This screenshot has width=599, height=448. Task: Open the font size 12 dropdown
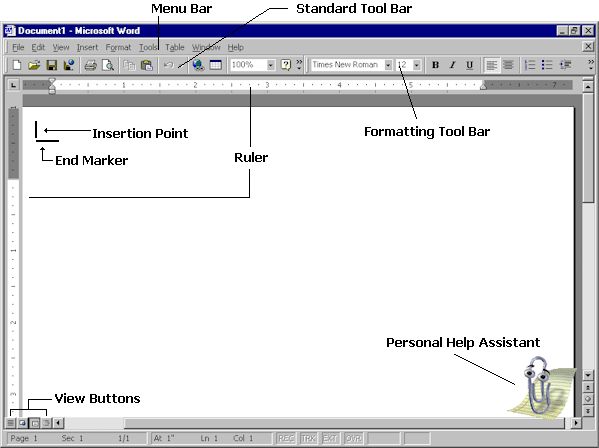pyautogui.click(x=417, y=65)
